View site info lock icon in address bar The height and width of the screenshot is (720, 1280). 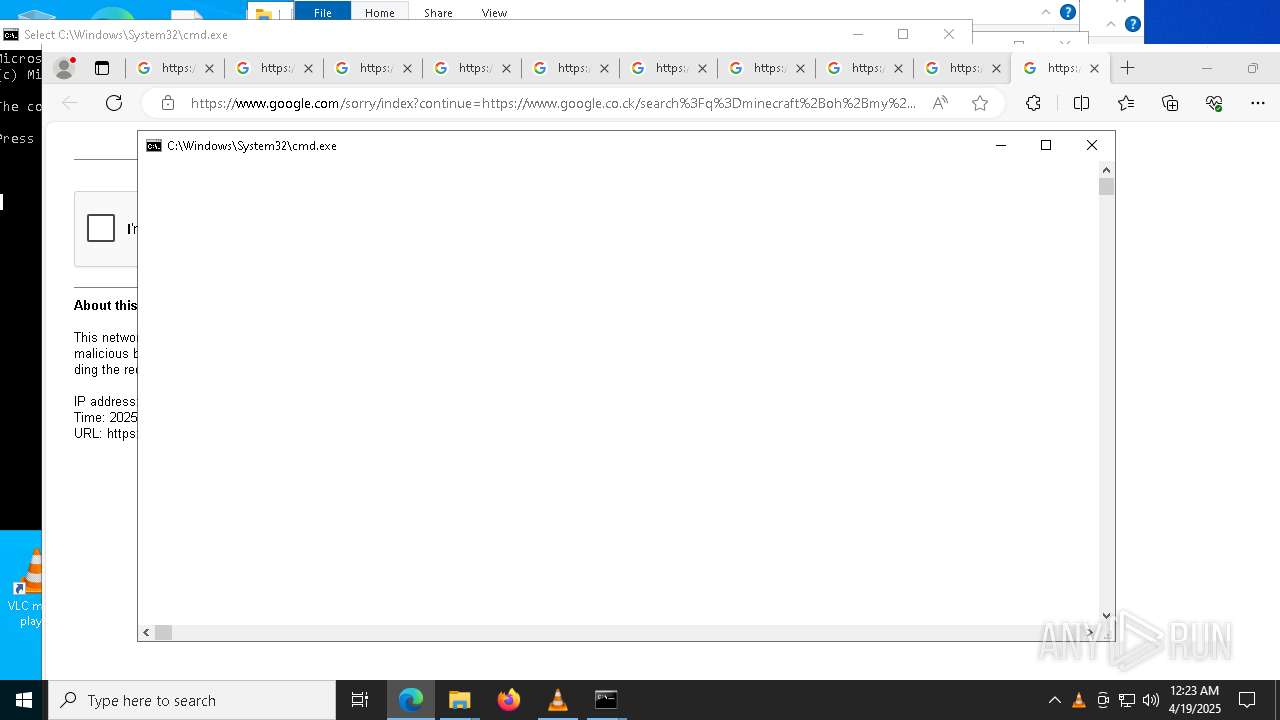pos(168,103)
